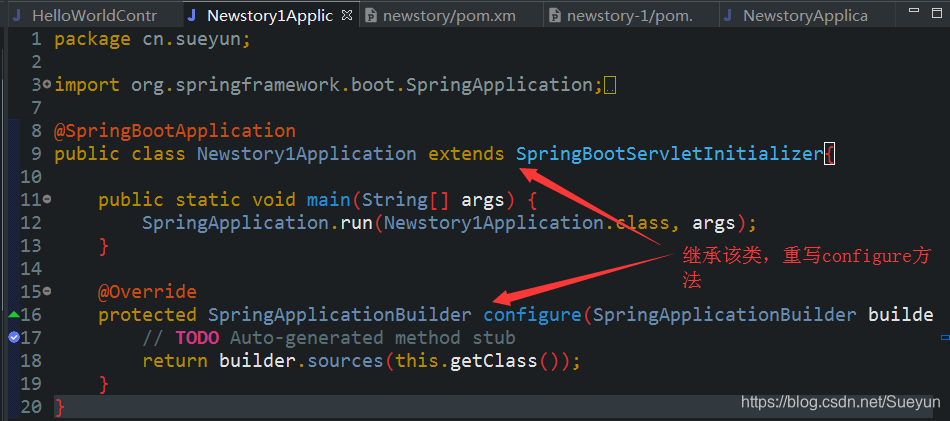Click the 'TODO' comment tag
The height and width of the screenshot is (421, 950).
(197, 337)
